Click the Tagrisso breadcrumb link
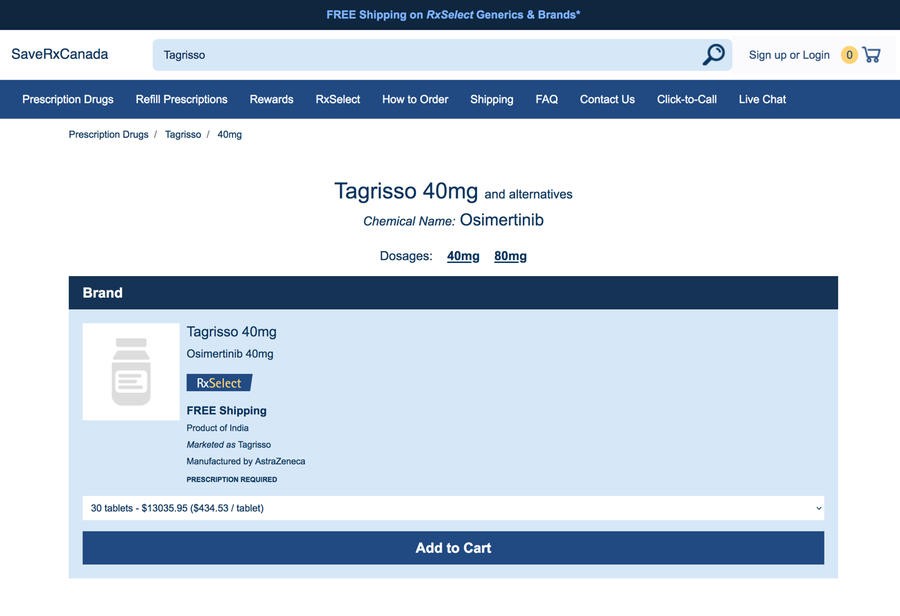The image size is (900, 616). (x=183, y=134)
